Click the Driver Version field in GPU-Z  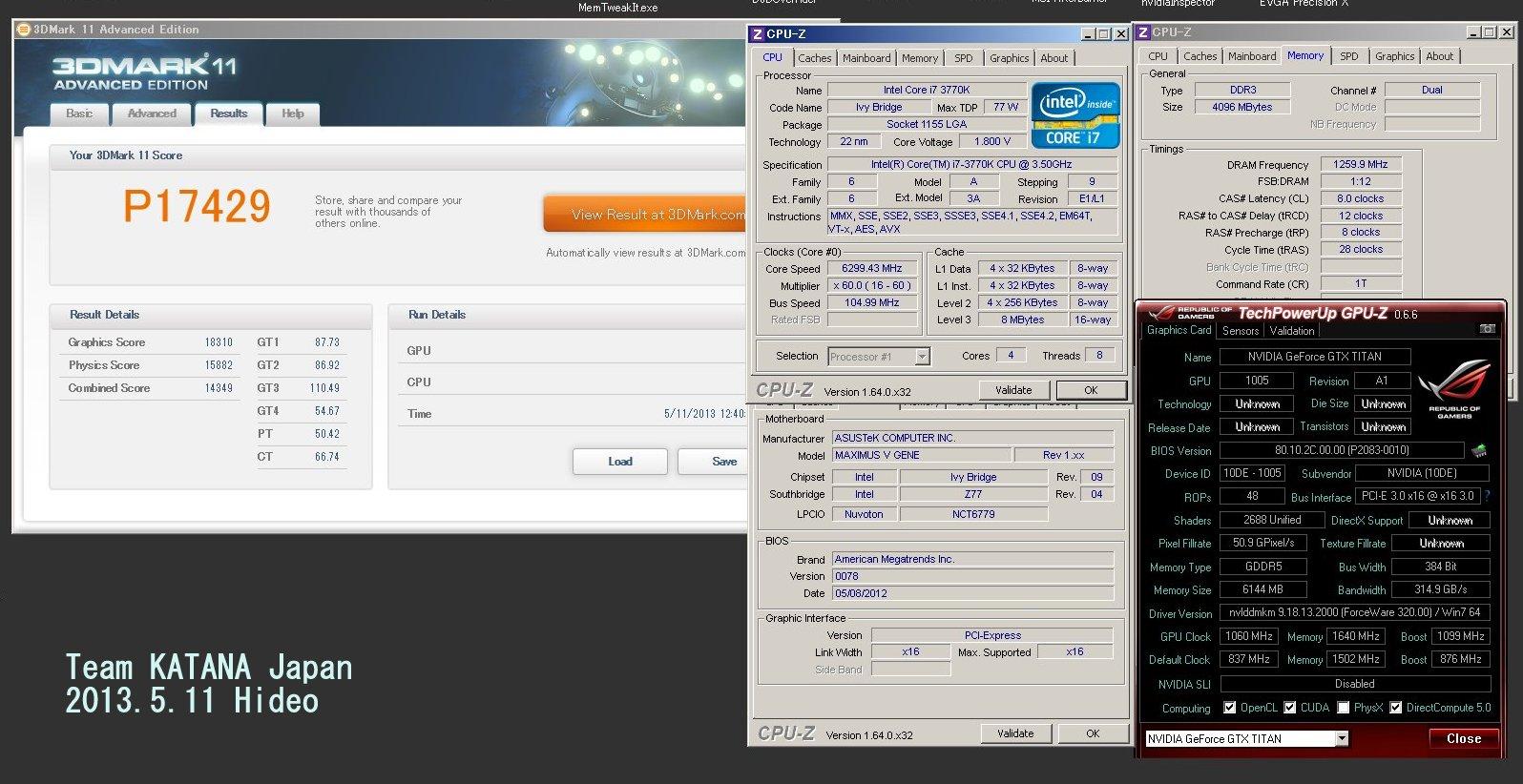pyautogui.click(x=1354, y=612)
